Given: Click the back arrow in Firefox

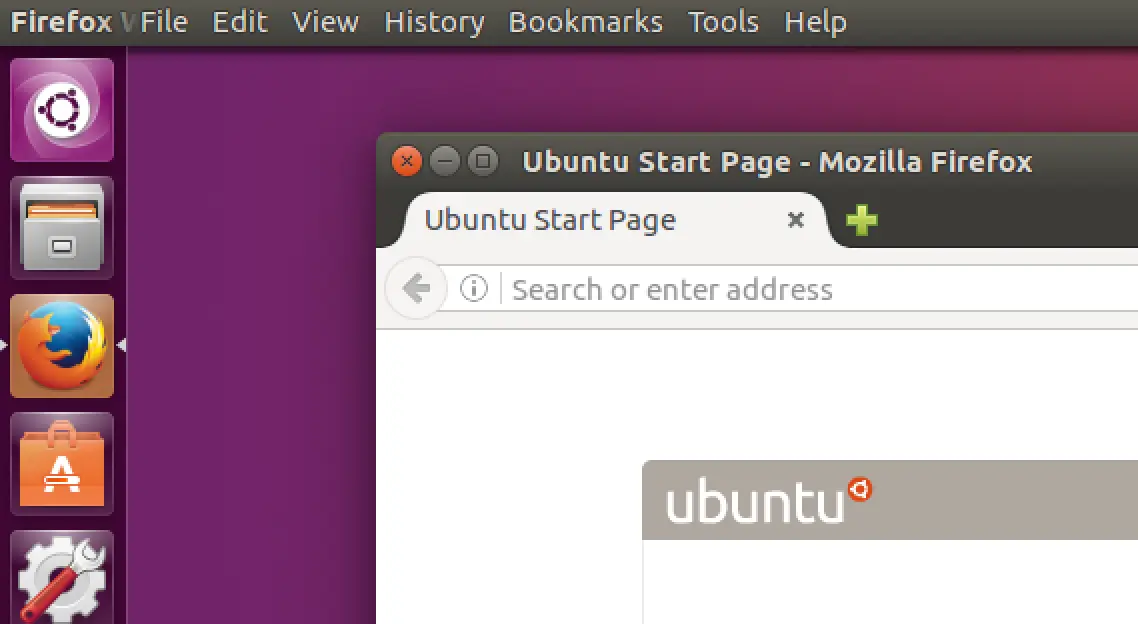Looking at the screenshot, I should coord(417,288).
